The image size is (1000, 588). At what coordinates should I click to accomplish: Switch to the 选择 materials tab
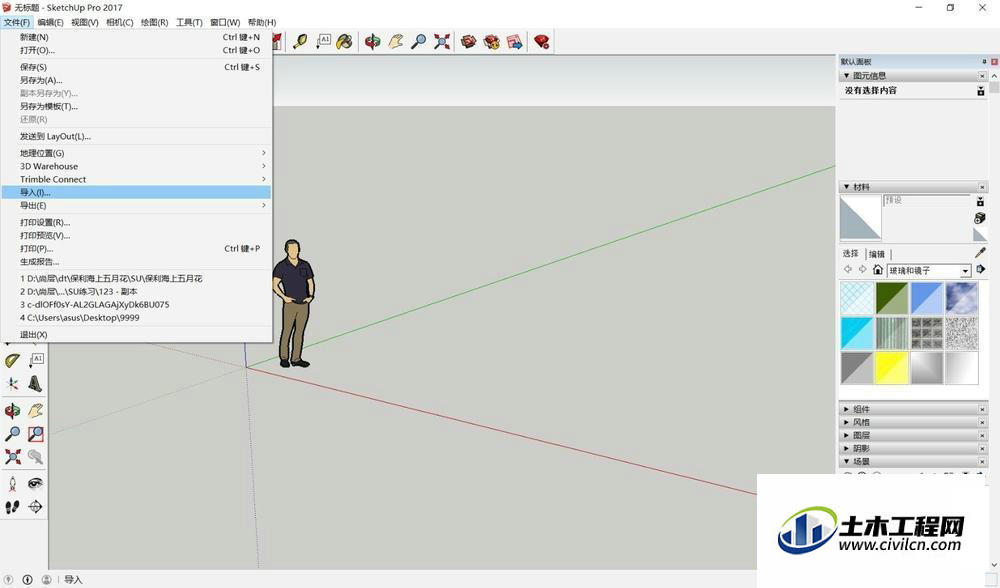(851, 254)
